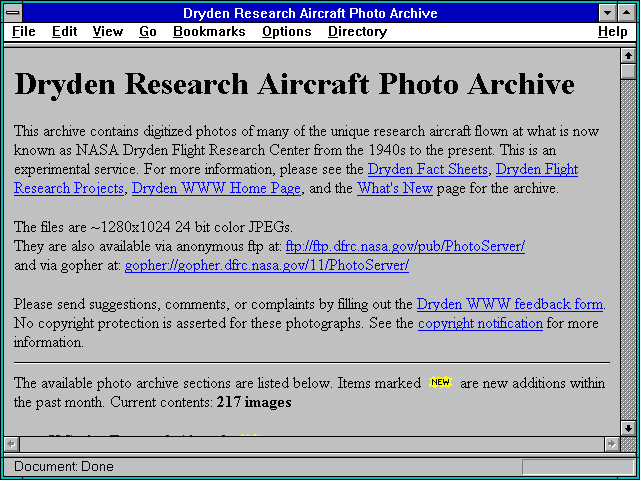Image resolution: width=640 pixels, height=480 pixels.
Task: Open the Dryden WWW feedback form link
Action: pos(510,304)
